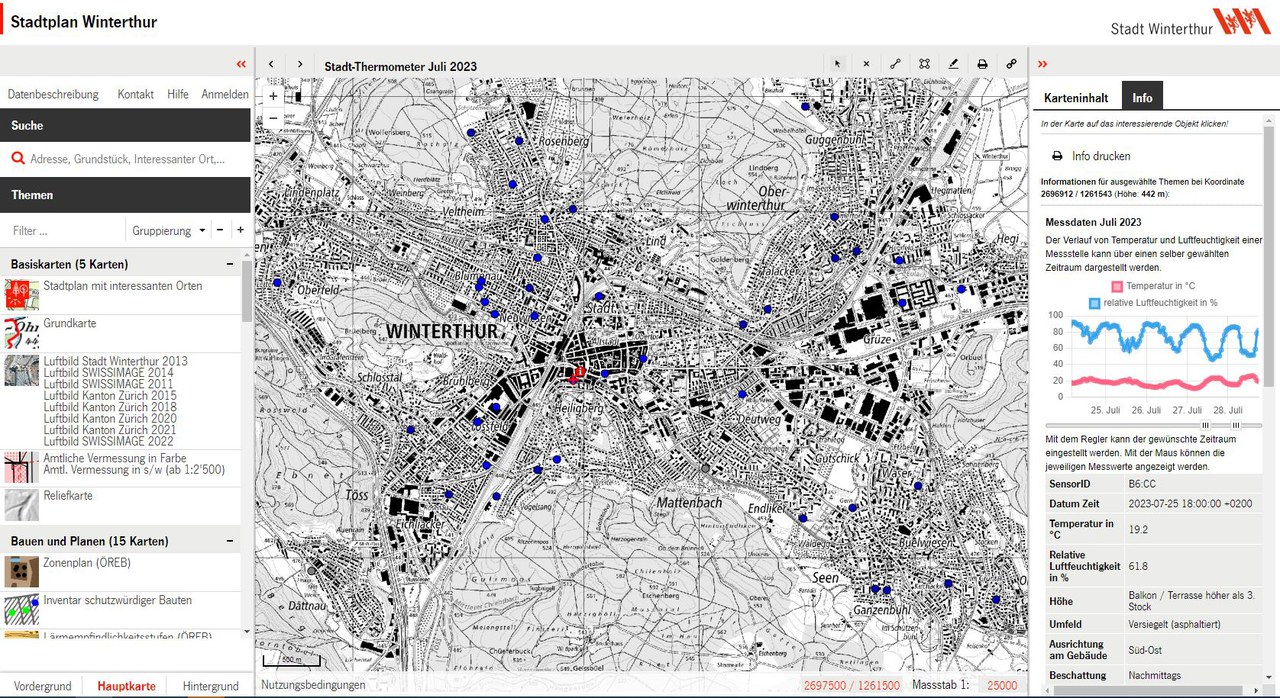The width and height of the screenshot is (1280, 698).
Task: Toggle relative Luftfeuchtigkeit chart legend
Action: (x=1152, y=303)
